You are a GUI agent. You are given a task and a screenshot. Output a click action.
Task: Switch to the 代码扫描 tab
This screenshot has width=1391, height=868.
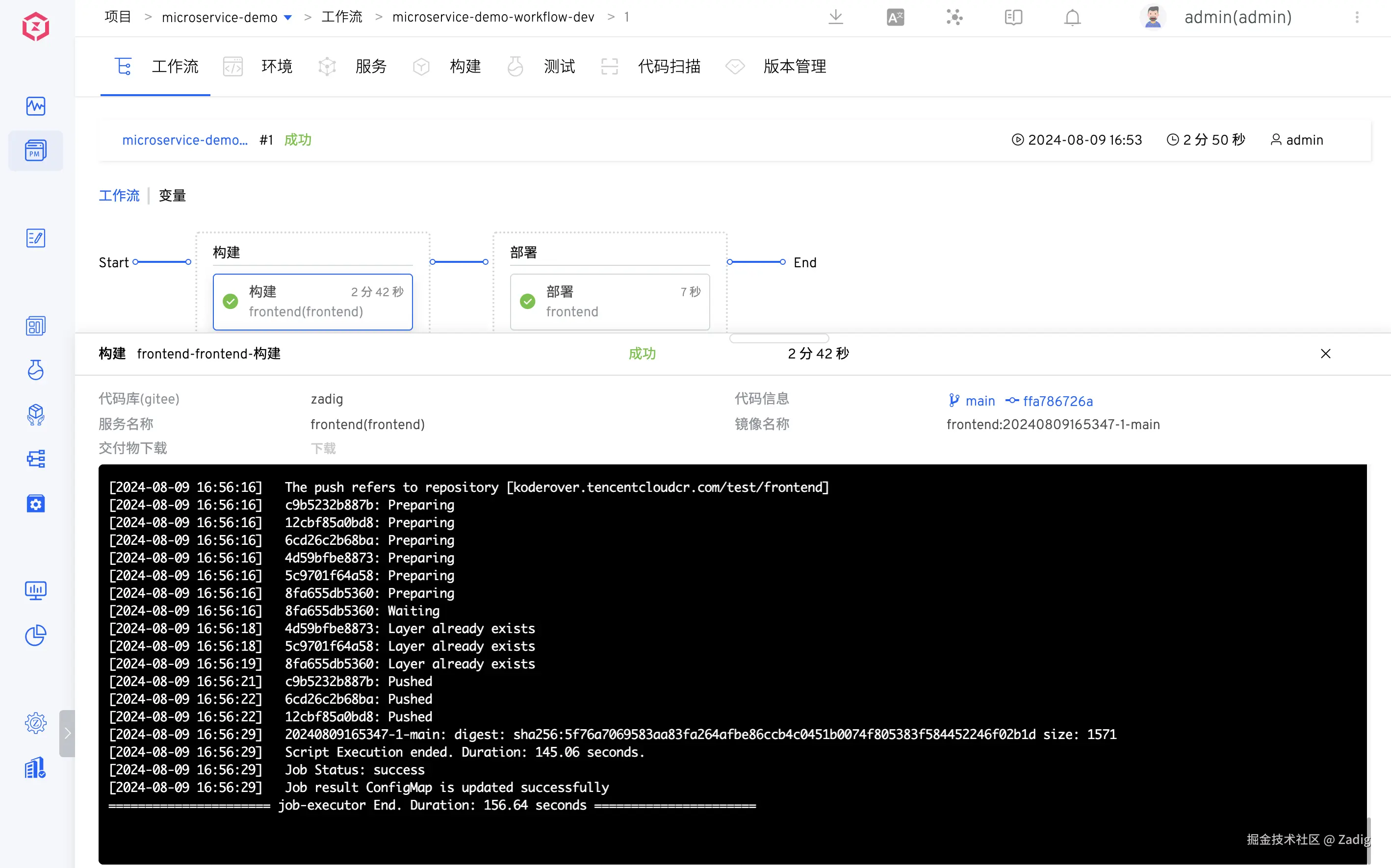(x=669, y=67)
